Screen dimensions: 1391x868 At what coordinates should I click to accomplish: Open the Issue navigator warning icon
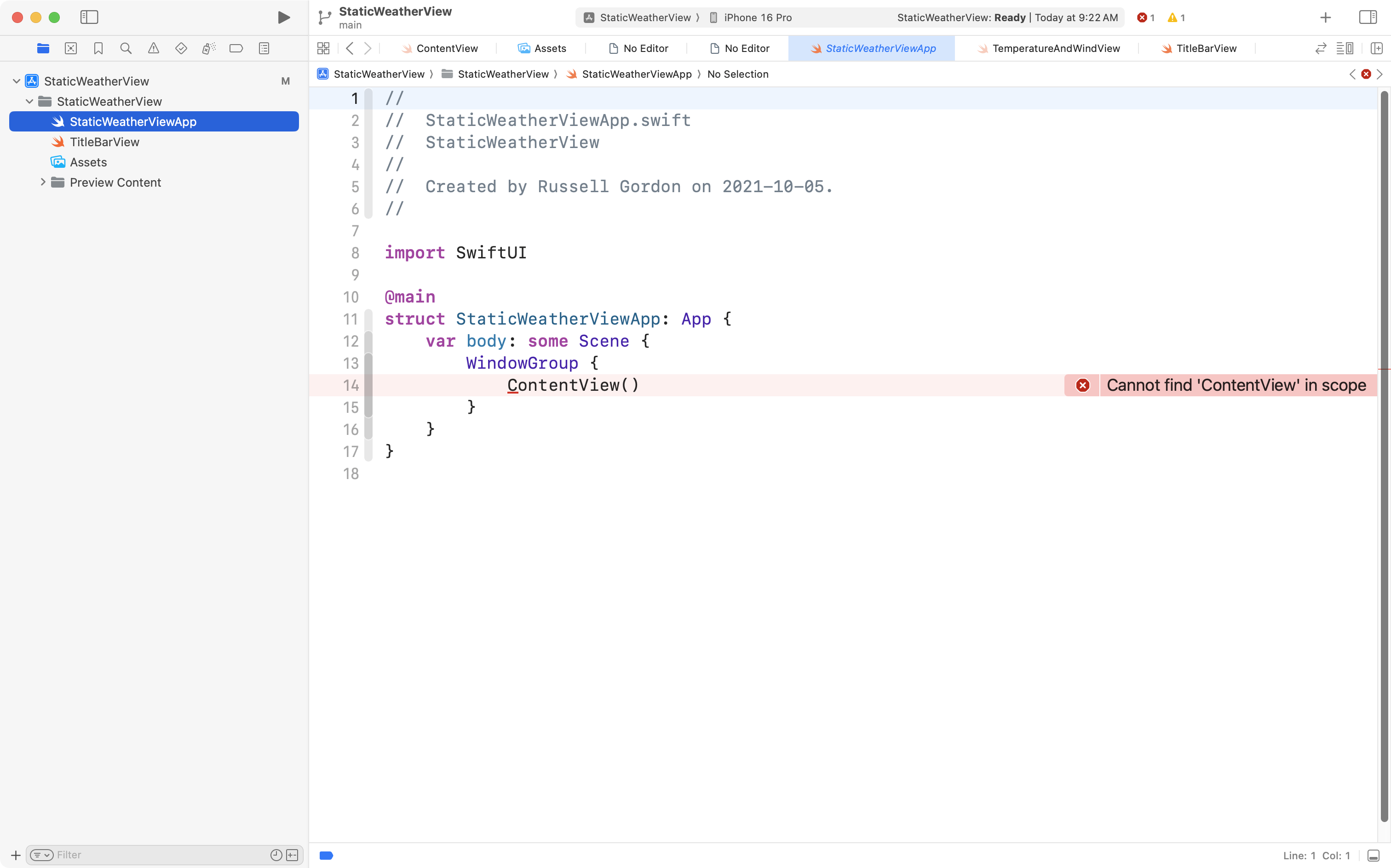tap(153, 48)
